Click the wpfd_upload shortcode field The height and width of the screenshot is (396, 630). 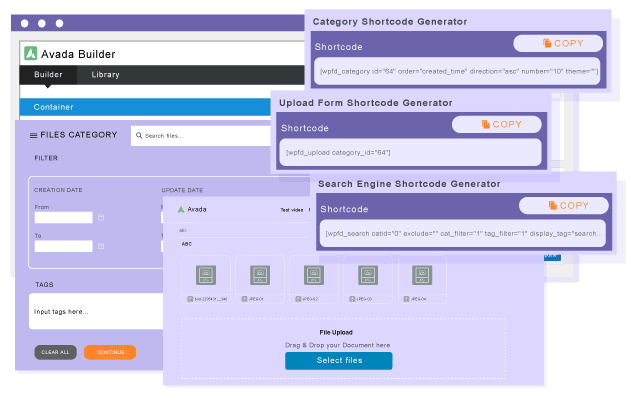pos(410,153)
